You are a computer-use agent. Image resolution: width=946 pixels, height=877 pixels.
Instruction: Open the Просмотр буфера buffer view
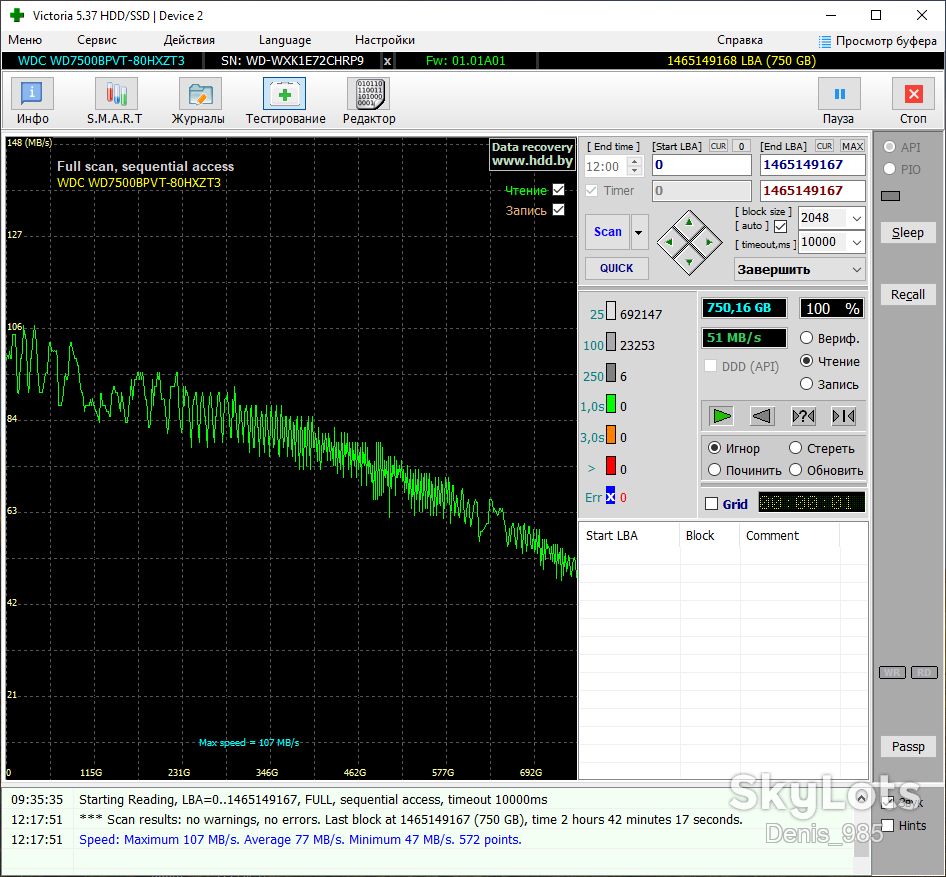click(x=878, y=40)
